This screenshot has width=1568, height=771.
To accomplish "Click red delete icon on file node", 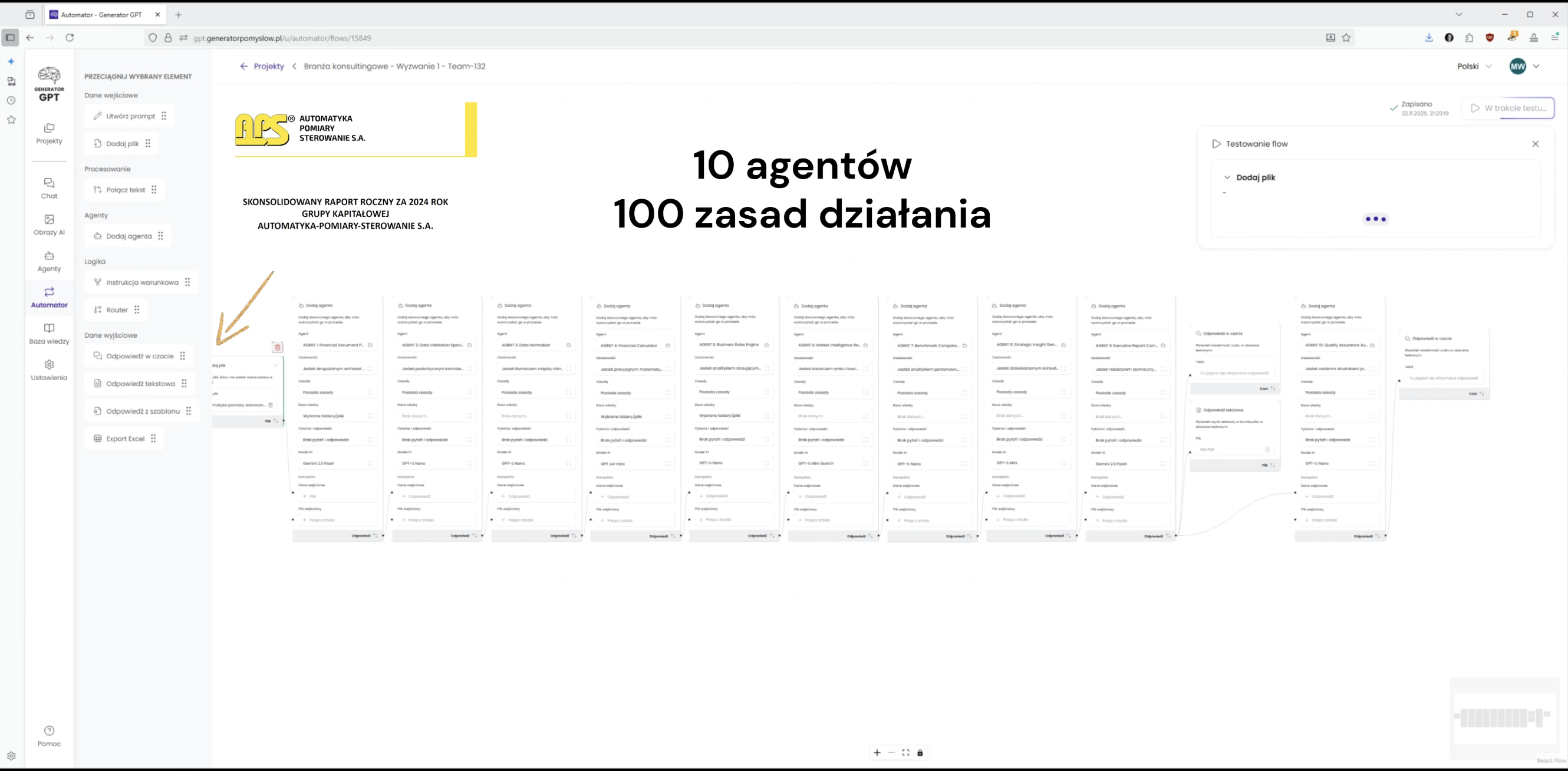I will (278, 347).
